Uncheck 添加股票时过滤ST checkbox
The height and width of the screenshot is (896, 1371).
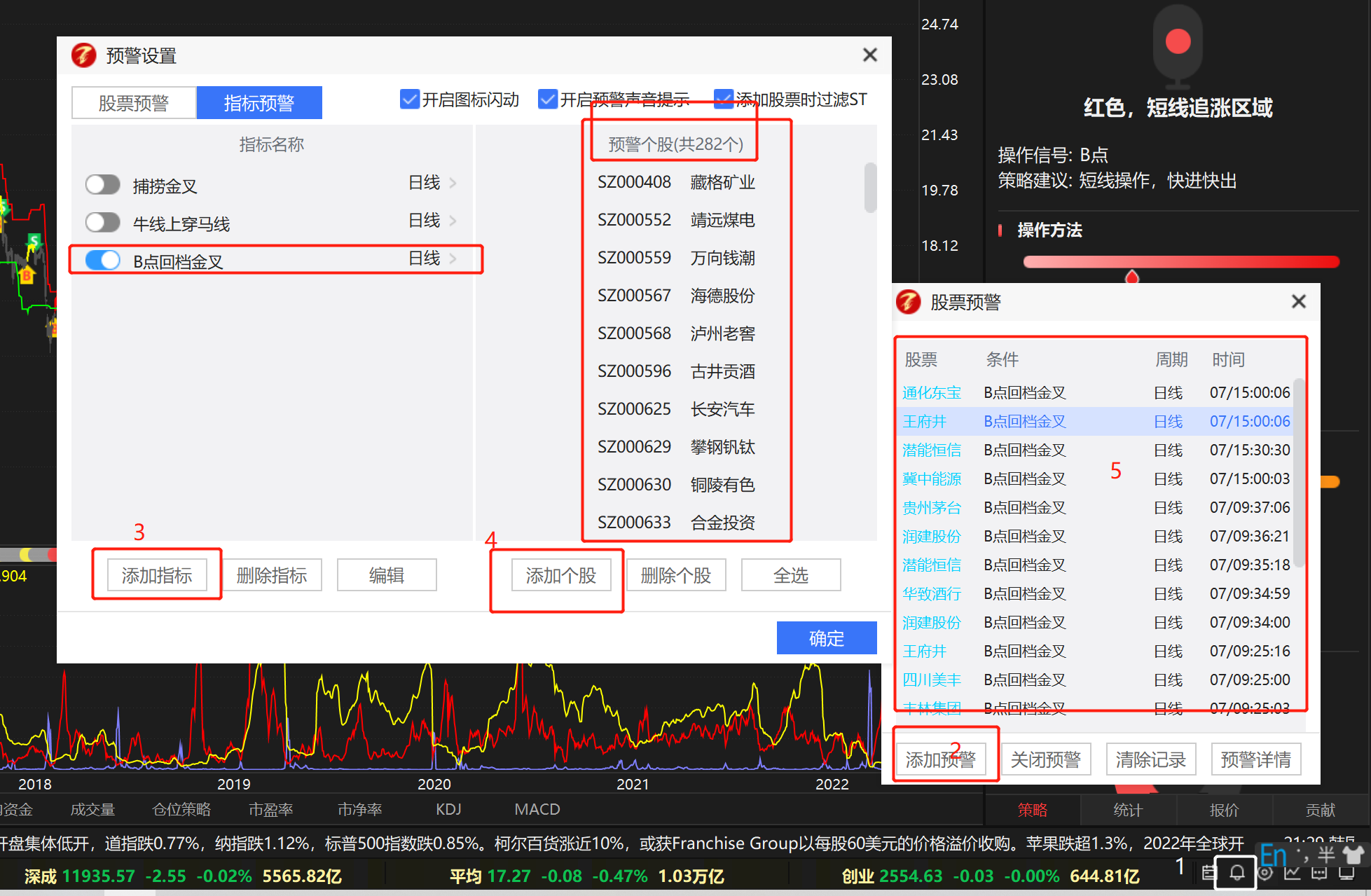coord(723,99)
